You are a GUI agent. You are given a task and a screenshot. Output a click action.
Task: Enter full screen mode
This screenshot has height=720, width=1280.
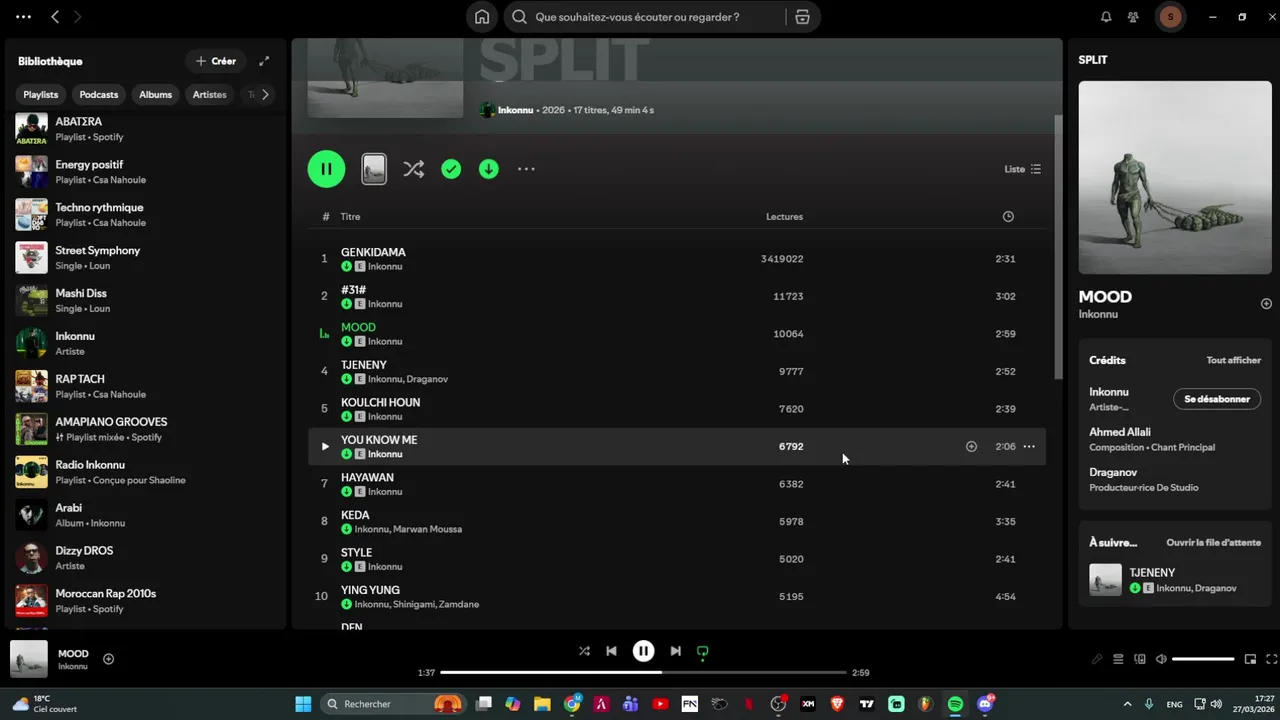click(x=1272, y=659)
